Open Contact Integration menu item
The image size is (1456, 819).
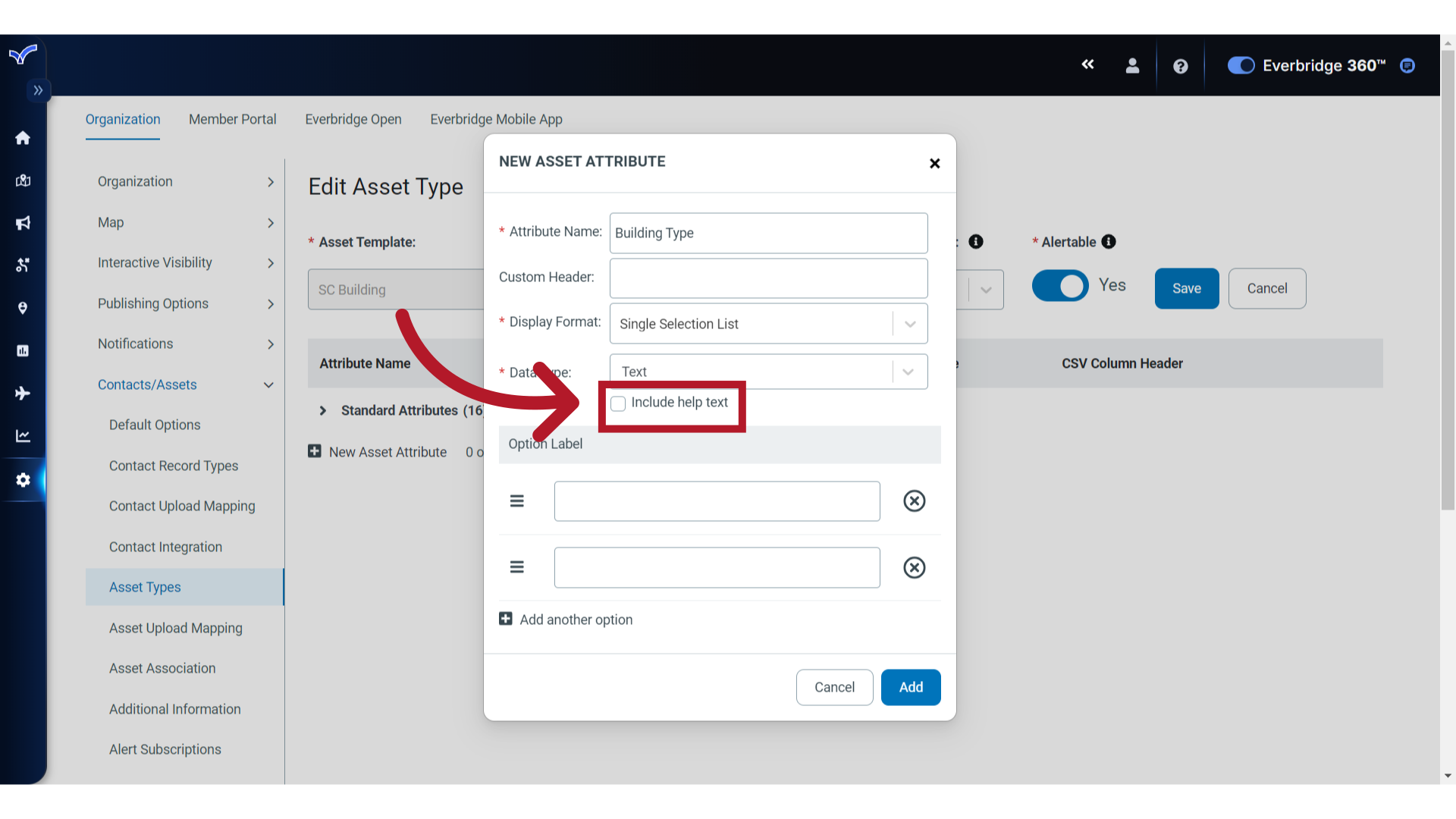[165, 547]
